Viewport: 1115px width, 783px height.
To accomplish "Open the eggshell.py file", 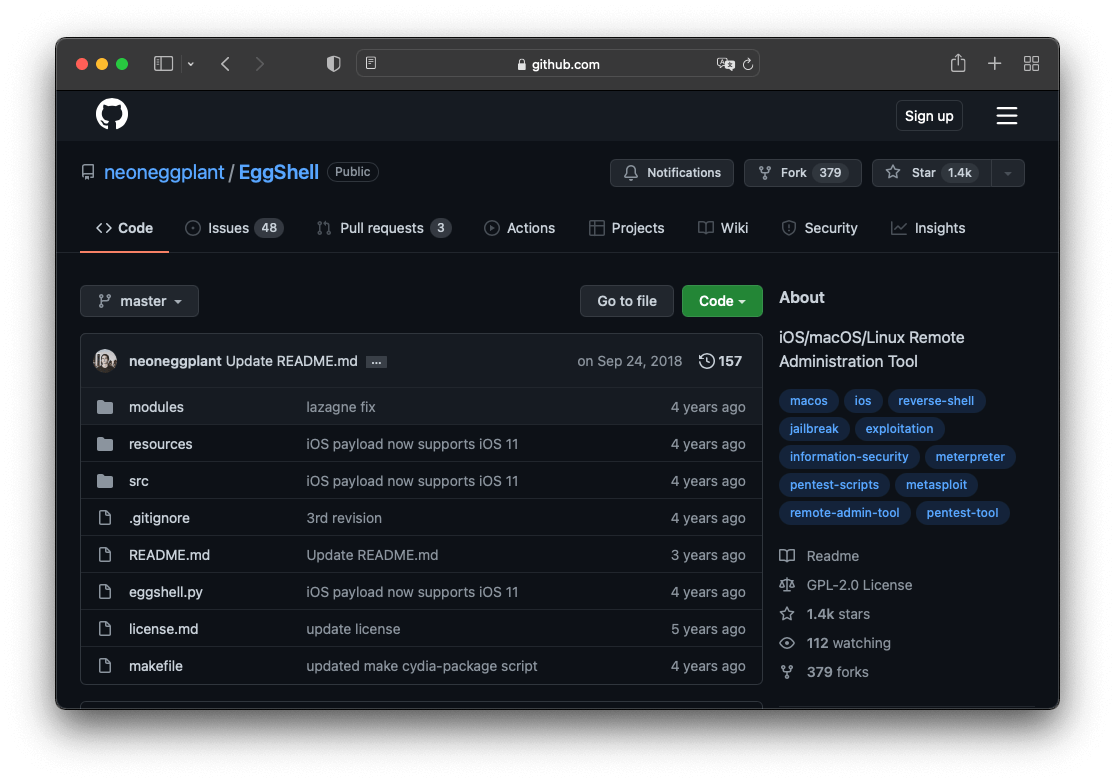I will 166,592.
